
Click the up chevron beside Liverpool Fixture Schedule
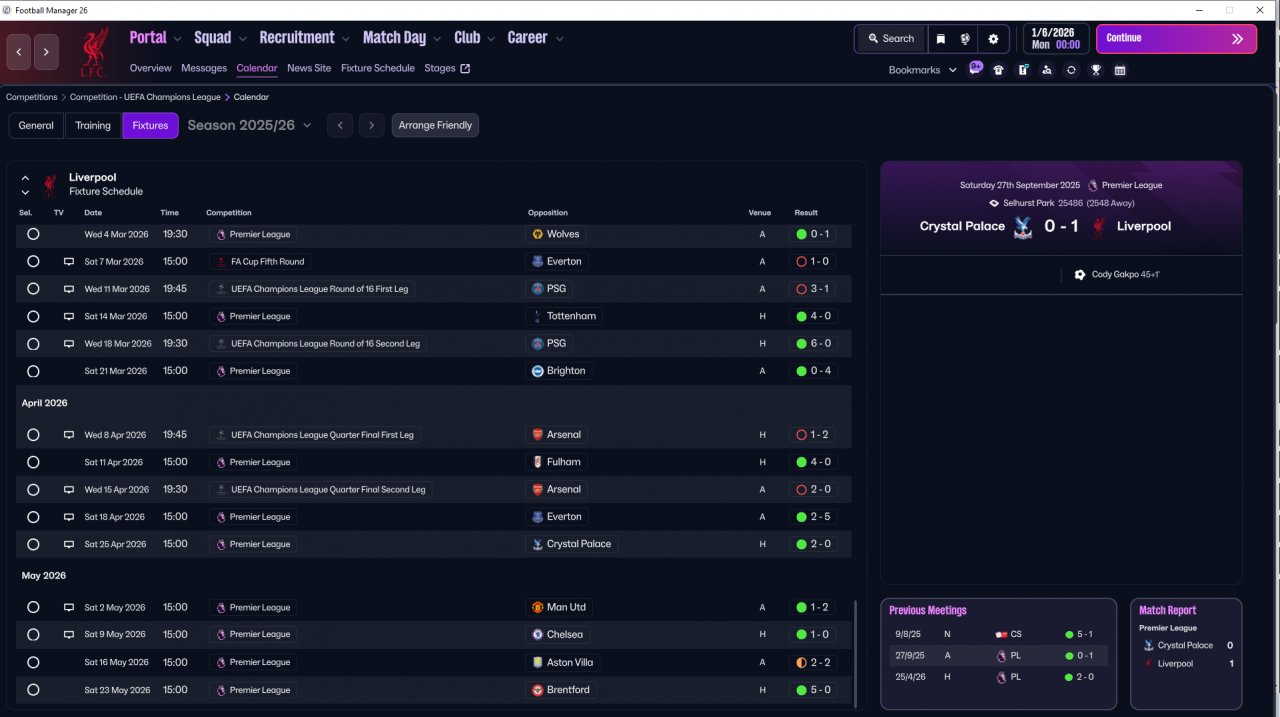coord(25,178)
